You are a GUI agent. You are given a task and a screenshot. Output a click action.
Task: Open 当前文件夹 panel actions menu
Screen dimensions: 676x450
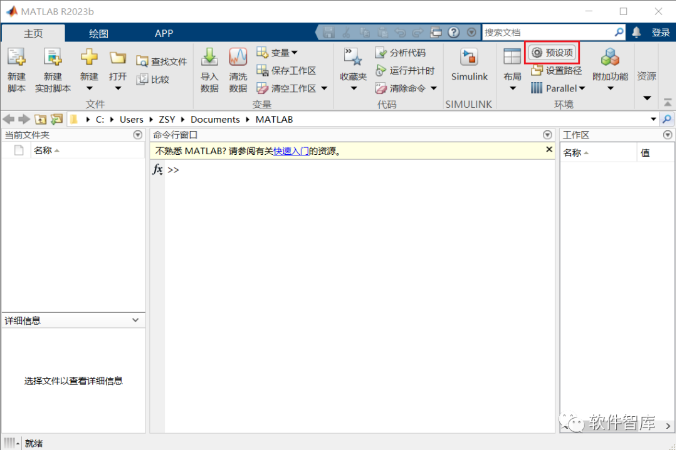pos(138,135)
